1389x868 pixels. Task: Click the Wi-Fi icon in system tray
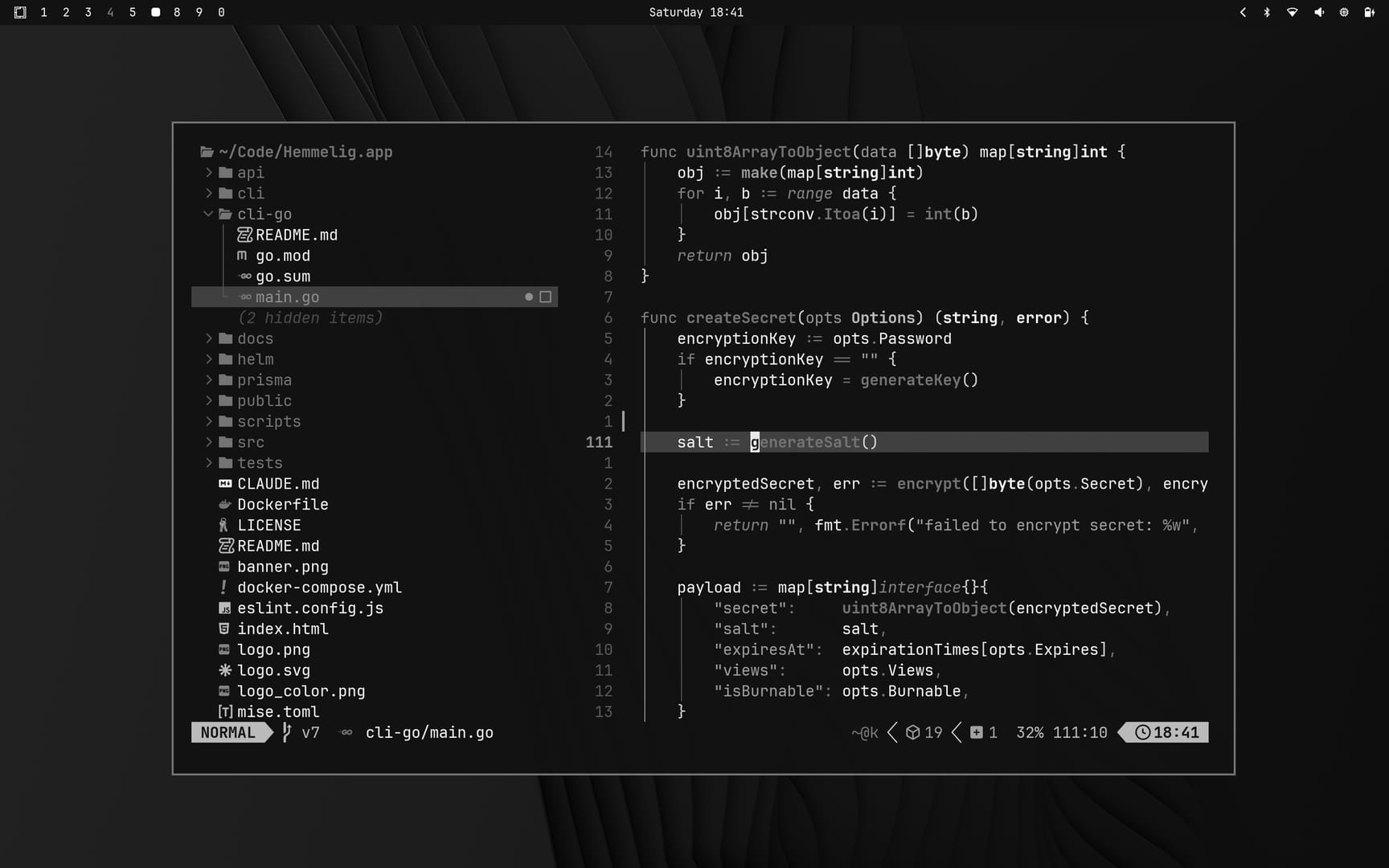tap(1292, 12)
